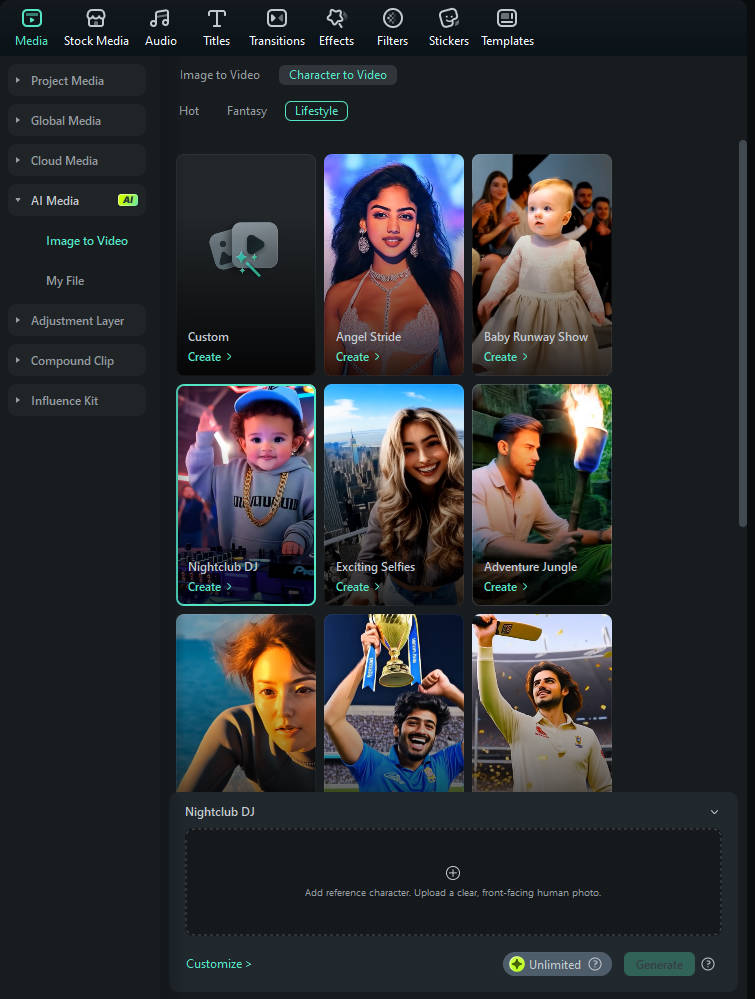Click Create on the Nightclub DJ card

pyautogui.click(x=210, y=587)
